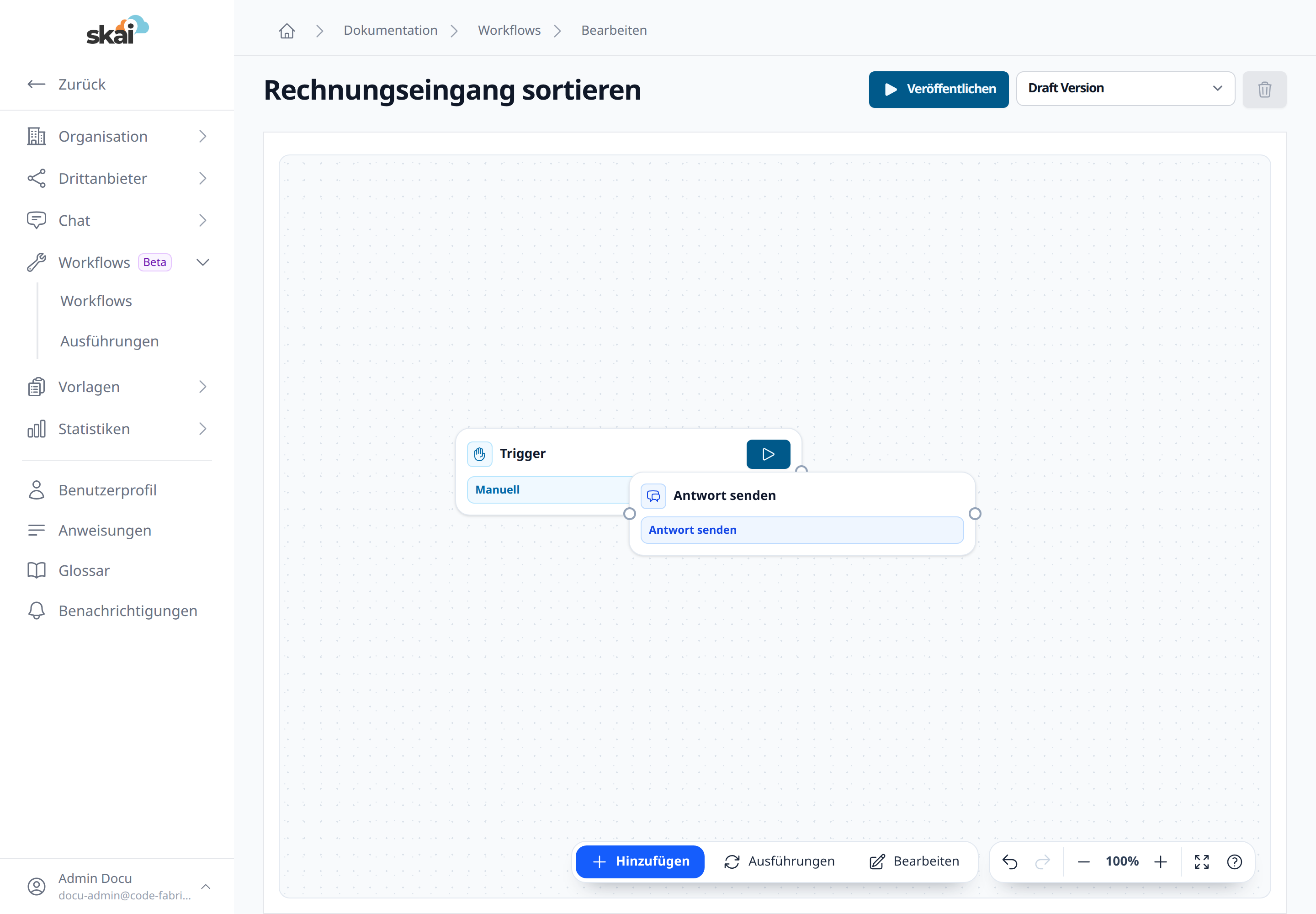Click the Rechnungseingang sortieren title

pyautogui.click(x=452, y=90)
